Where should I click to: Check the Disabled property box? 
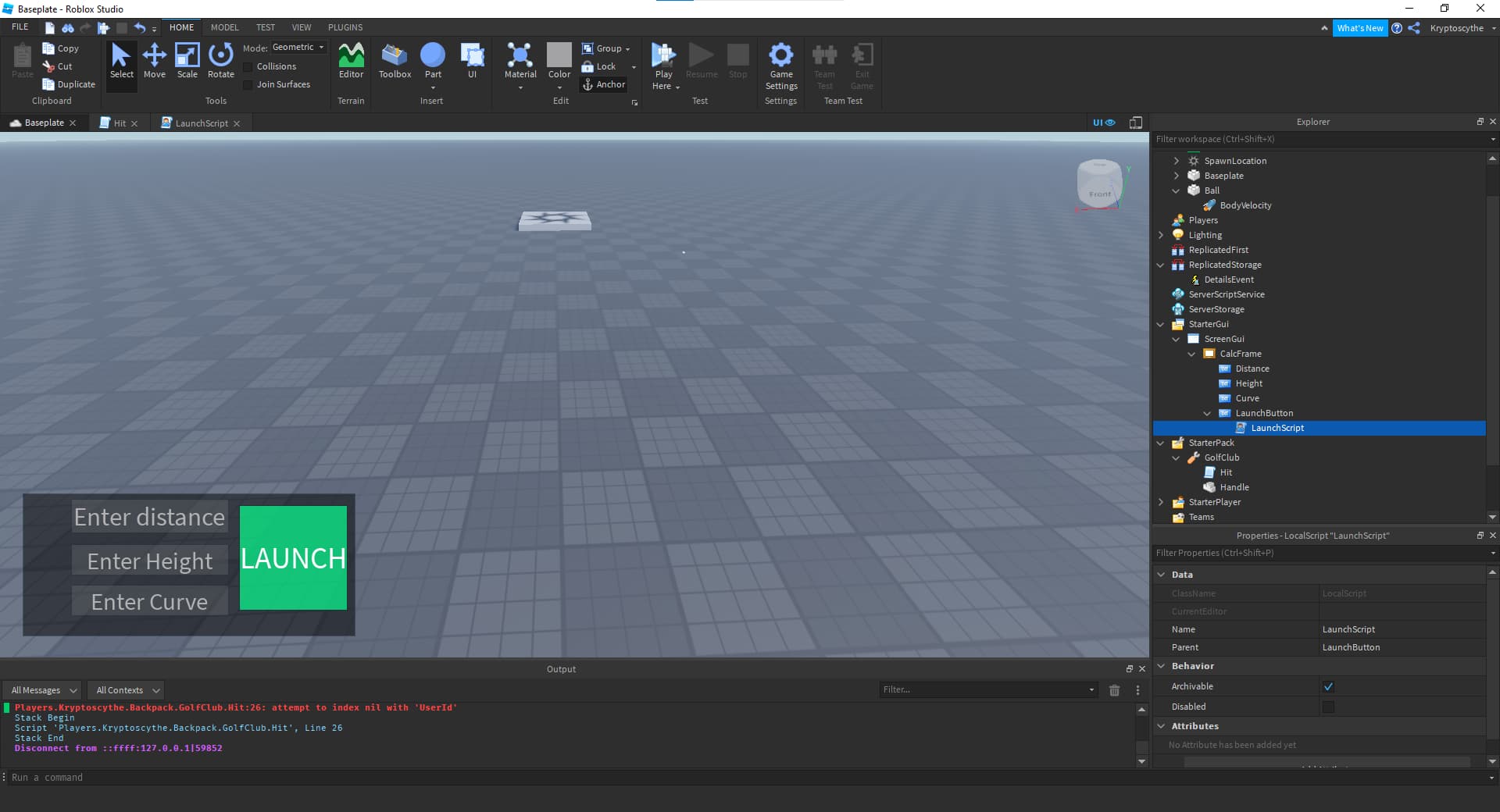click(1328, 707)
